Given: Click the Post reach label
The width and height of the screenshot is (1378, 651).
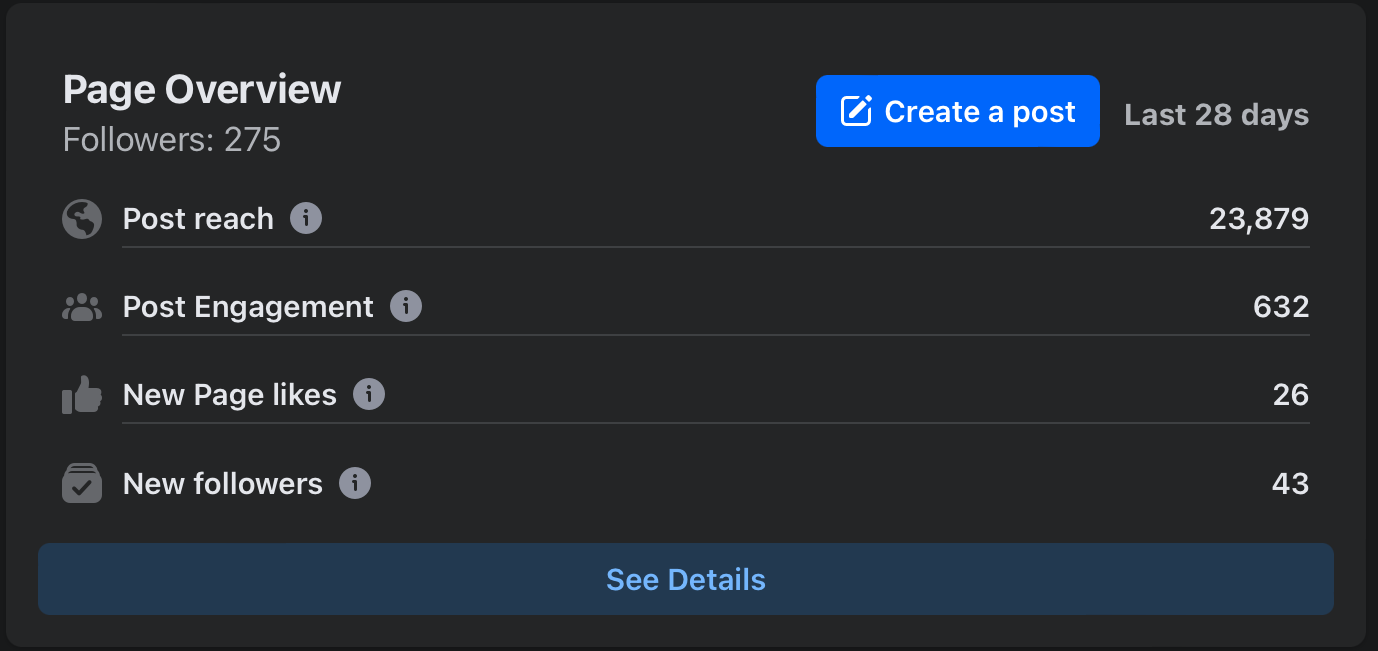Looking at the screenshot, I should click(x=198, y=219).
